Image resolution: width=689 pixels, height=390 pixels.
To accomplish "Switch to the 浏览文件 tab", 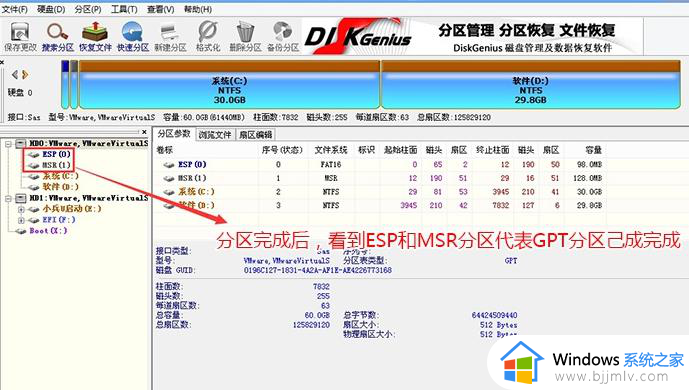I will click(215, 134).
